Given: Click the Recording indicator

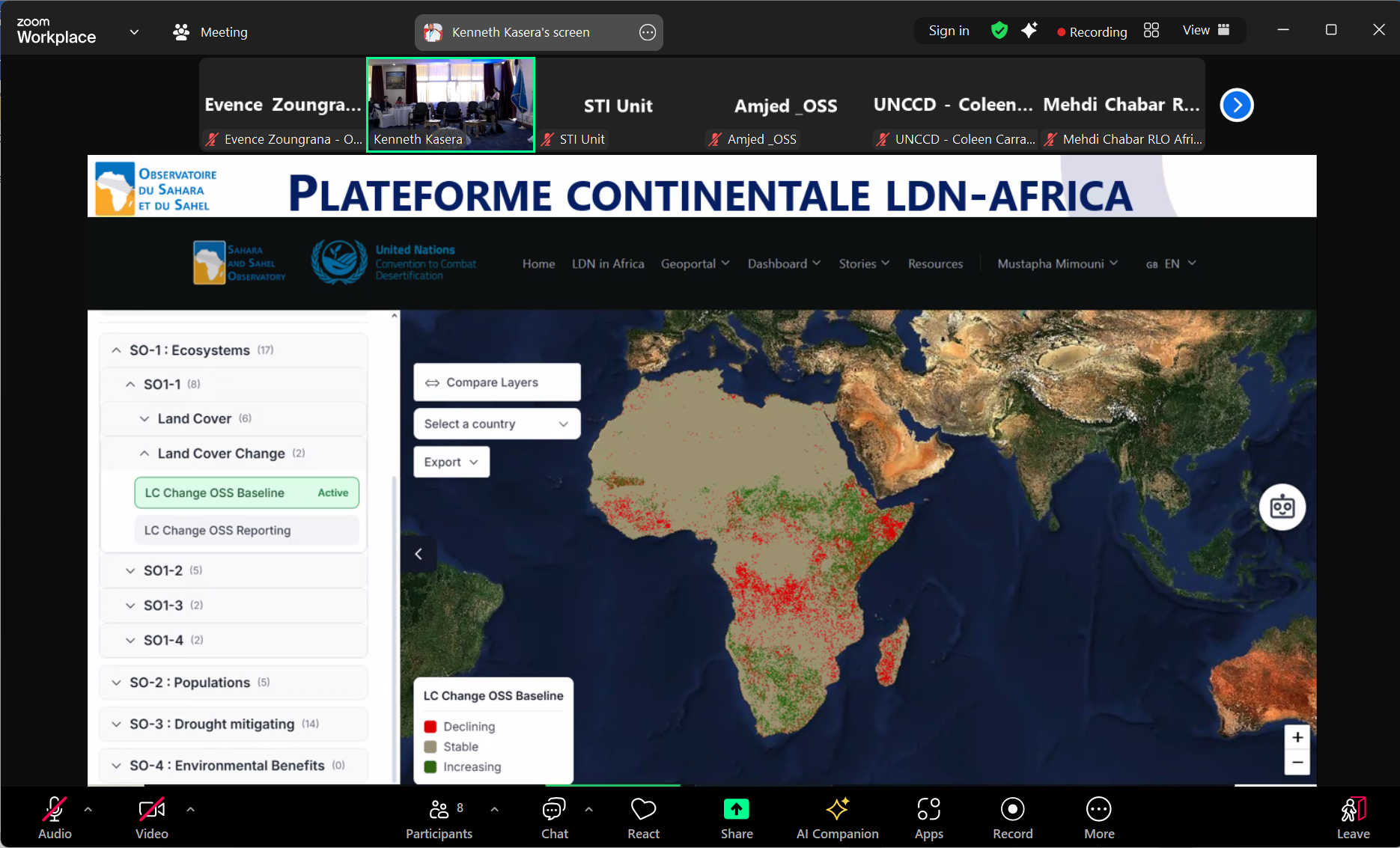Looking at the screenshot, I should point(1092,31).
